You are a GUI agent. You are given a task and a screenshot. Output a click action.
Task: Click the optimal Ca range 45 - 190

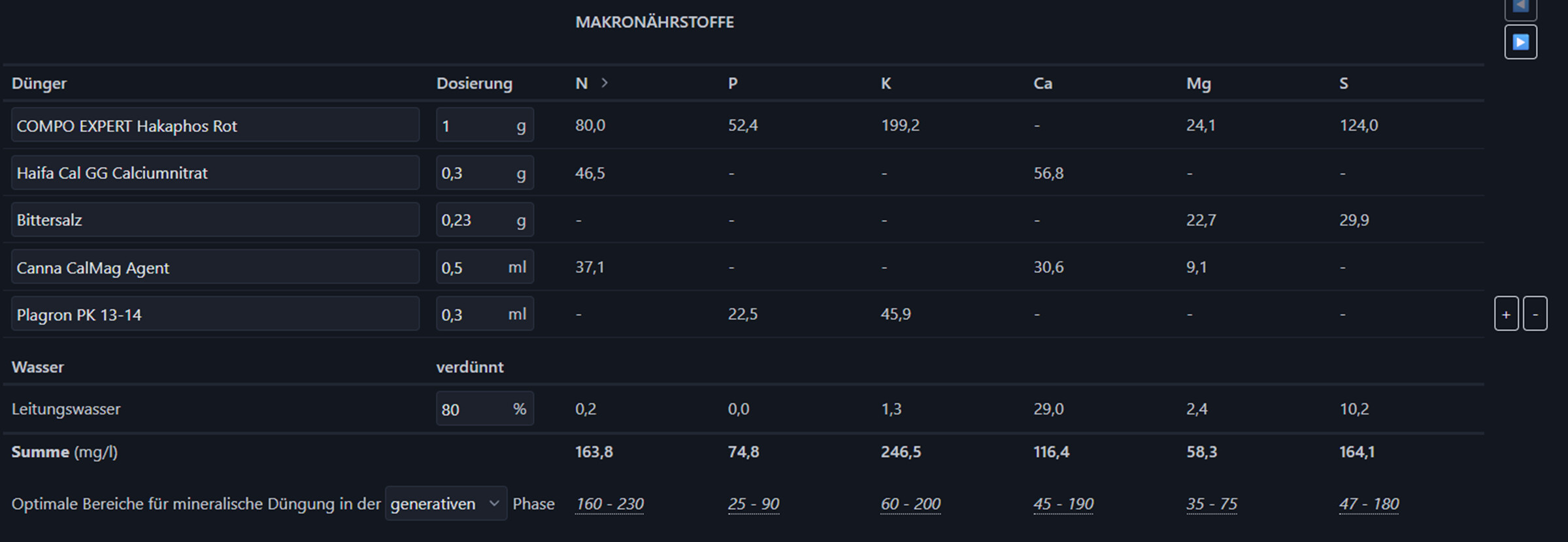click(1063, 504)
